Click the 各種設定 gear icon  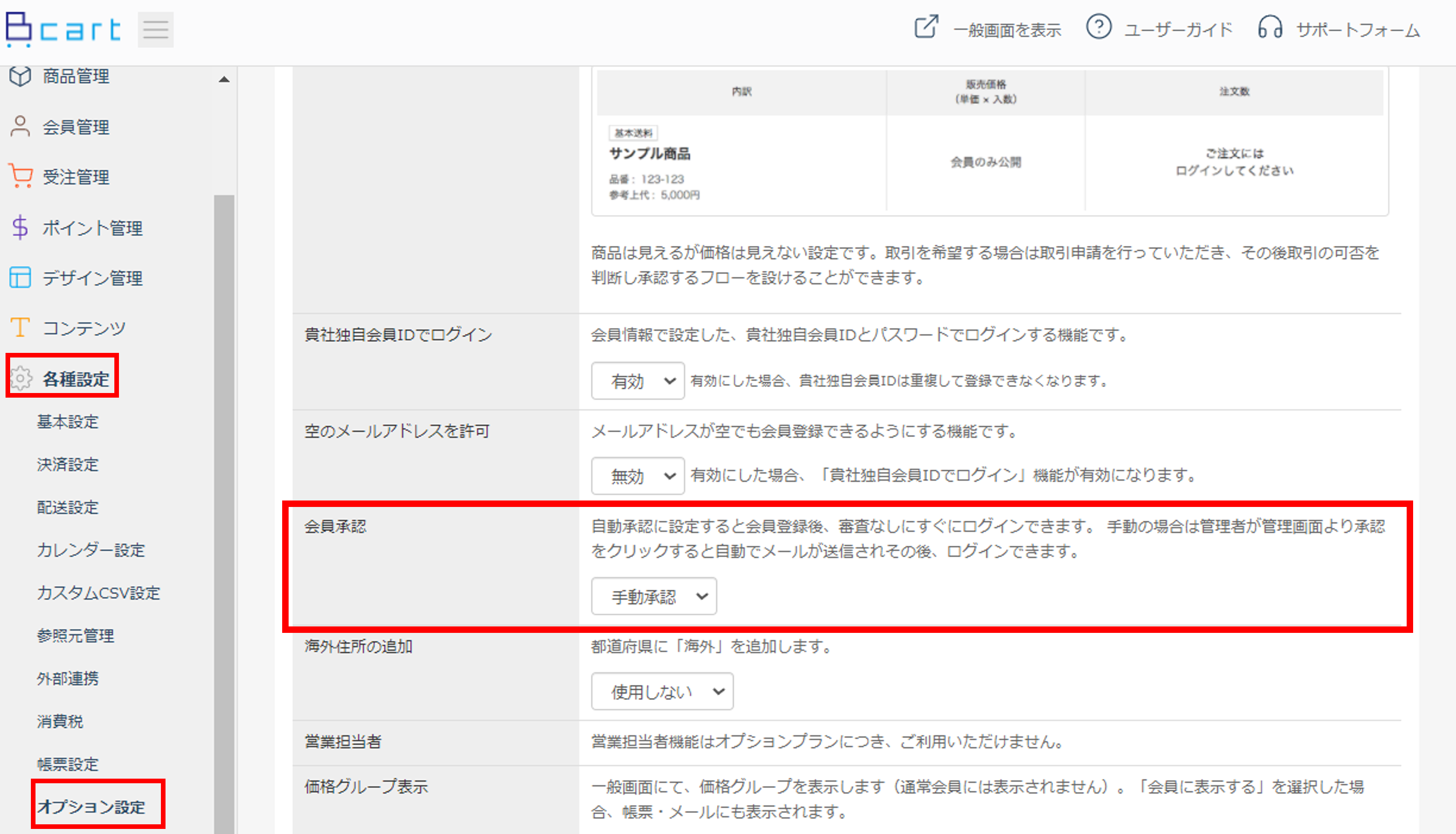tap(22, 379)
